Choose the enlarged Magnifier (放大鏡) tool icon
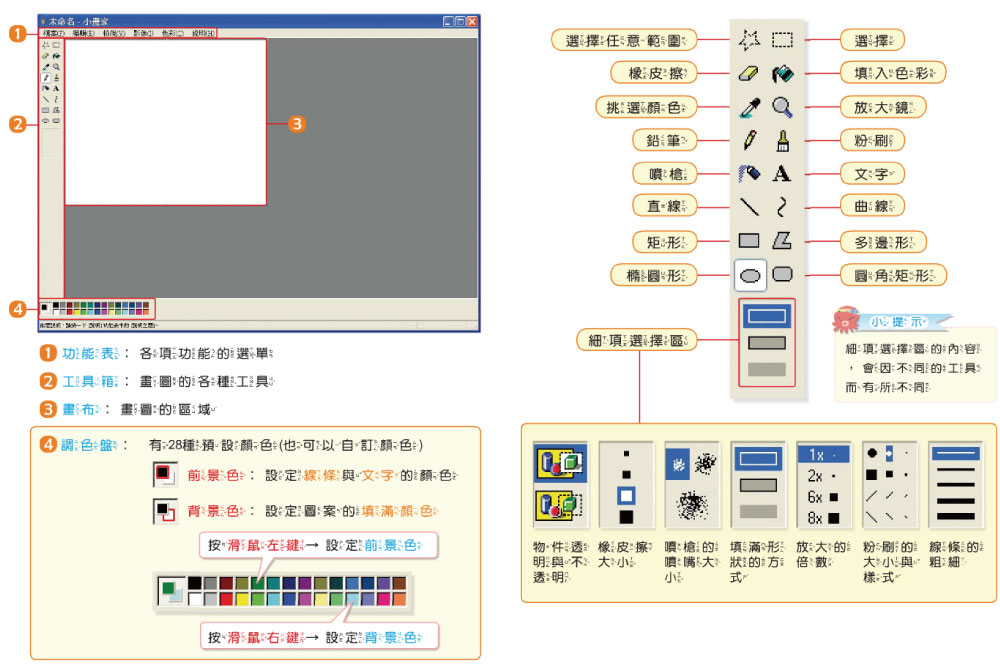1000x665 pixels. click(782, 106)
